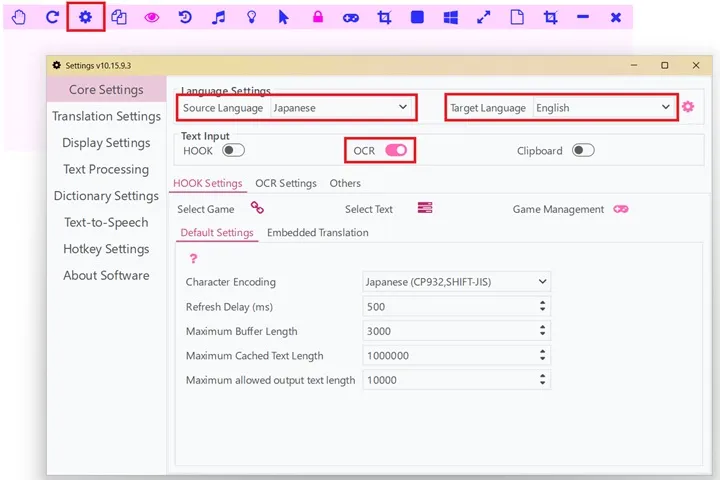This screenshot has height=480, width=720.
Task: Click the game controller icon in toolbar
Action: point(351,18)
